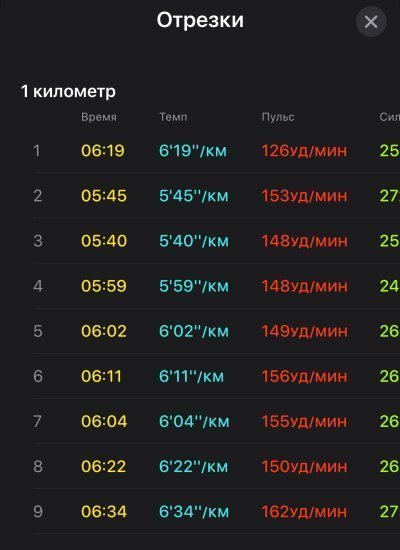
Task: Select pace 5'45''/км in split 2
Action: tap(194, 196)
